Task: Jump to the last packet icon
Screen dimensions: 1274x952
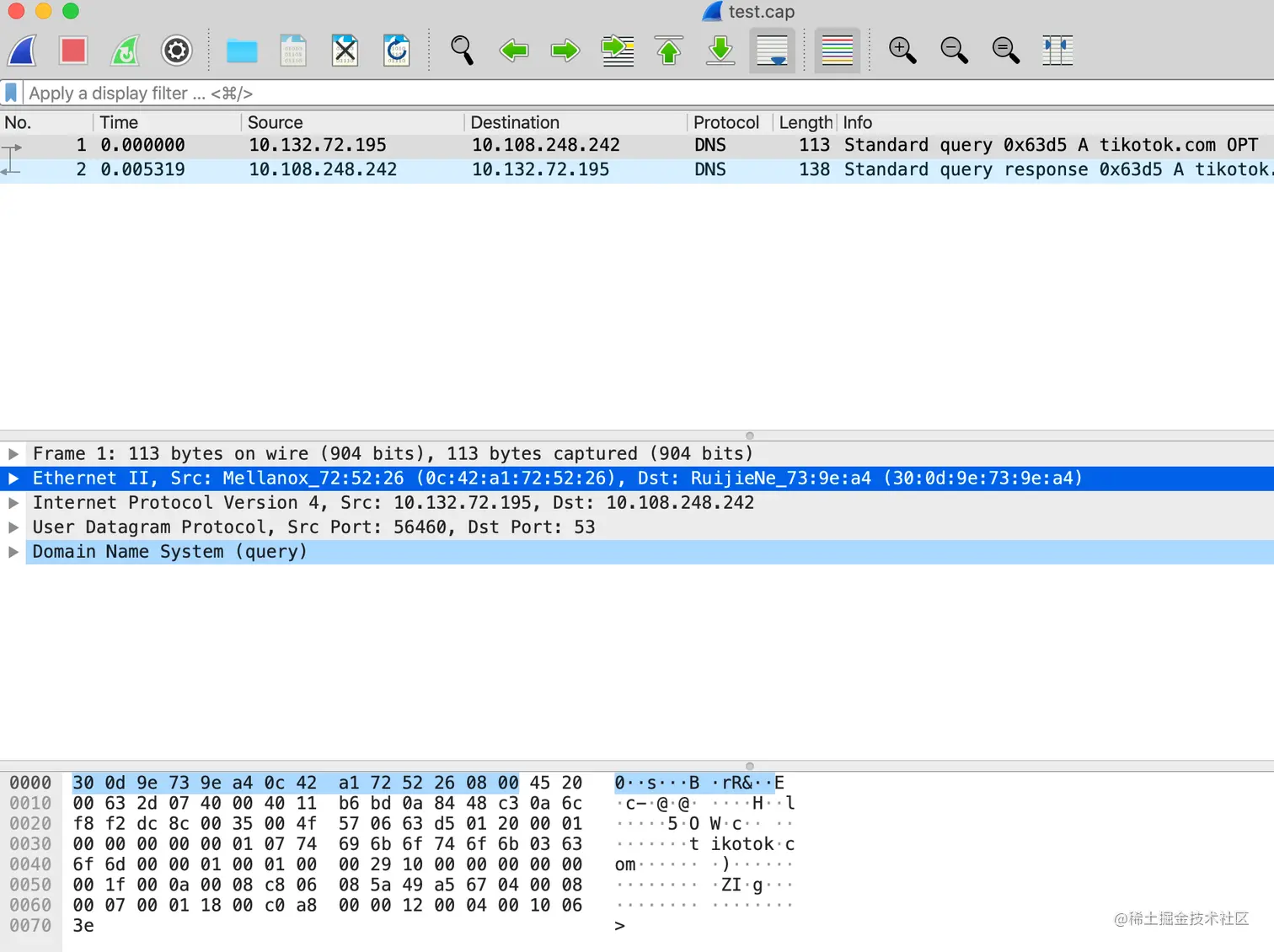Action: click(720, 51)
